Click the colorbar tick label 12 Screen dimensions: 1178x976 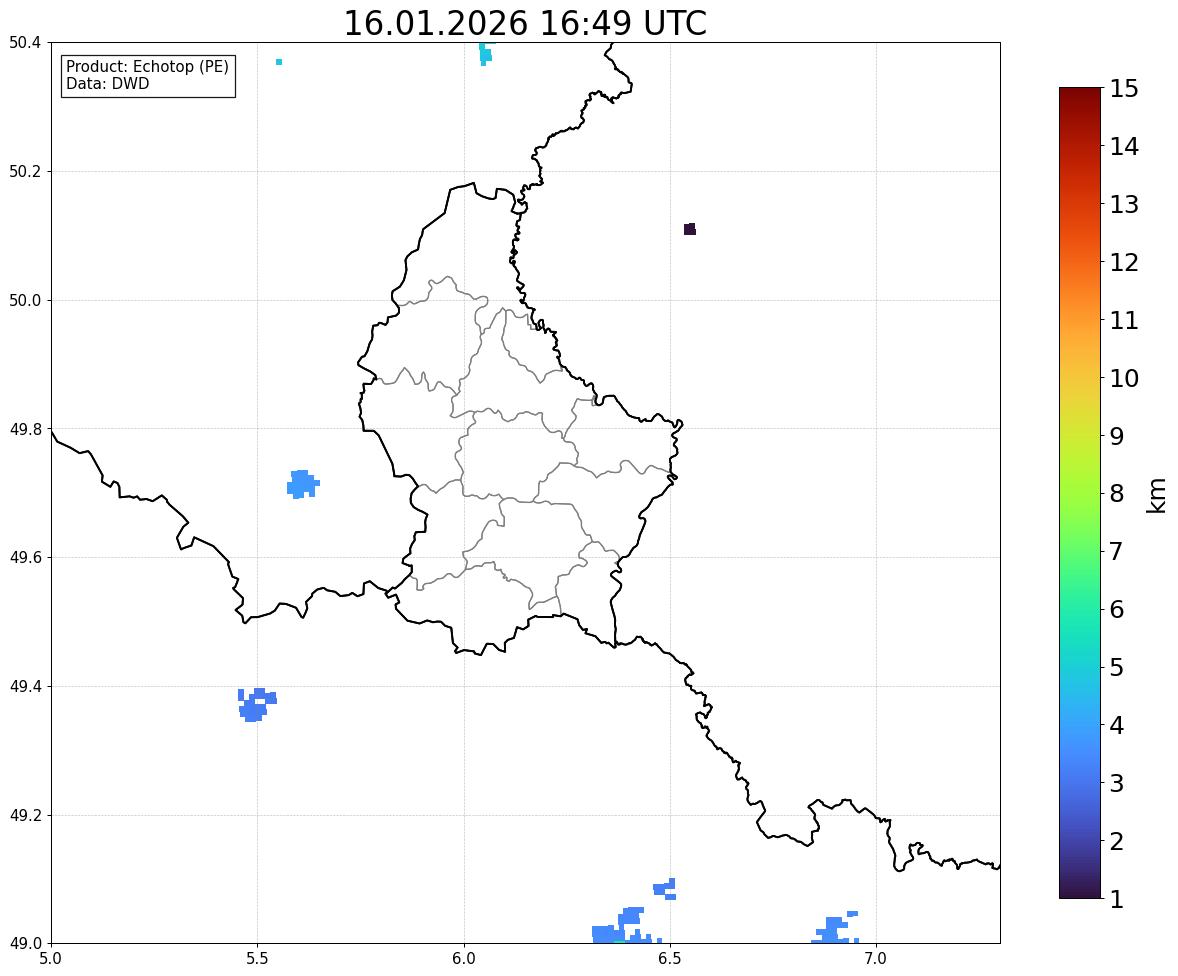1124,262
